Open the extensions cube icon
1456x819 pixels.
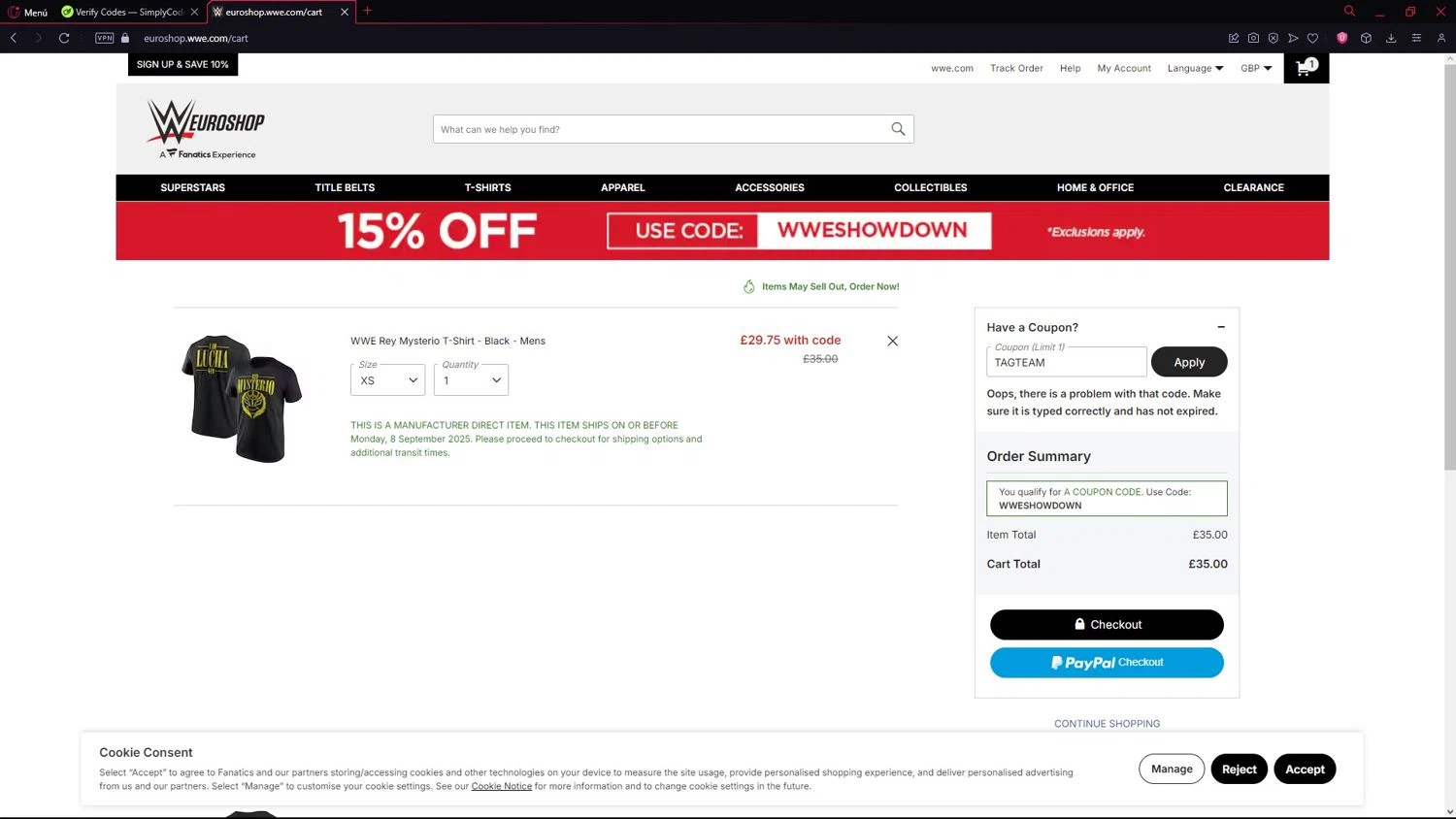pyautogui.click(x=1366, y=38)
